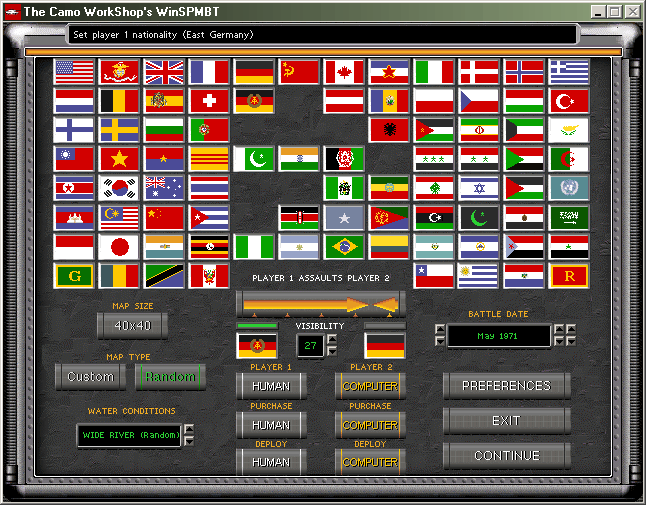Select the Japan red-circle flag
This screenshot has width=646, height=505.
click(119, 247)
